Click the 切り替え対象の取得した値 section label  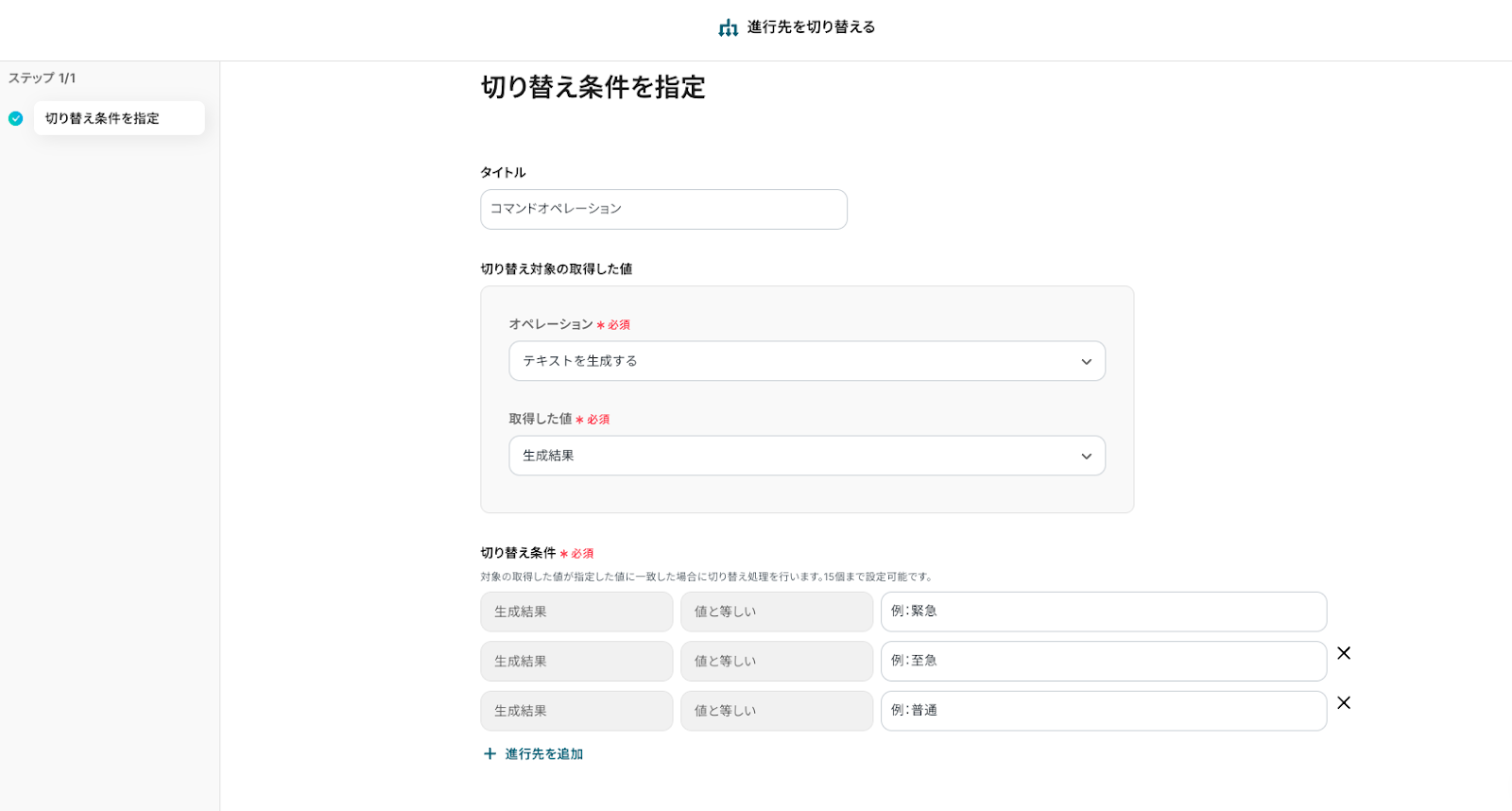pos(557,269)
